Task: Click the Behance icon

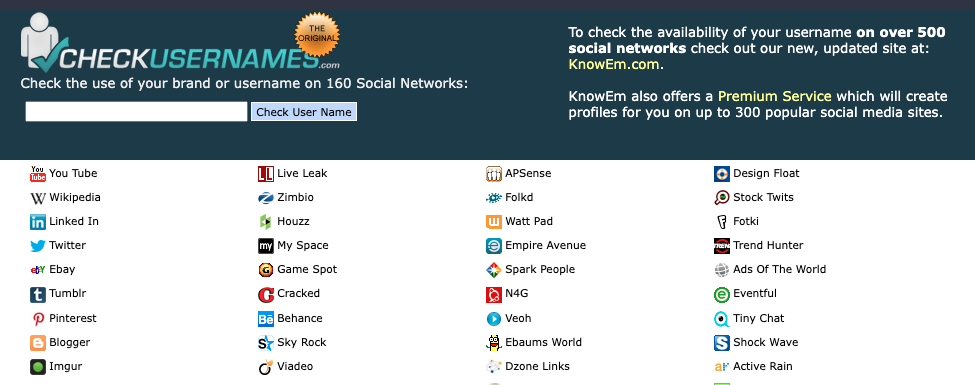Action: click(266, 318)
